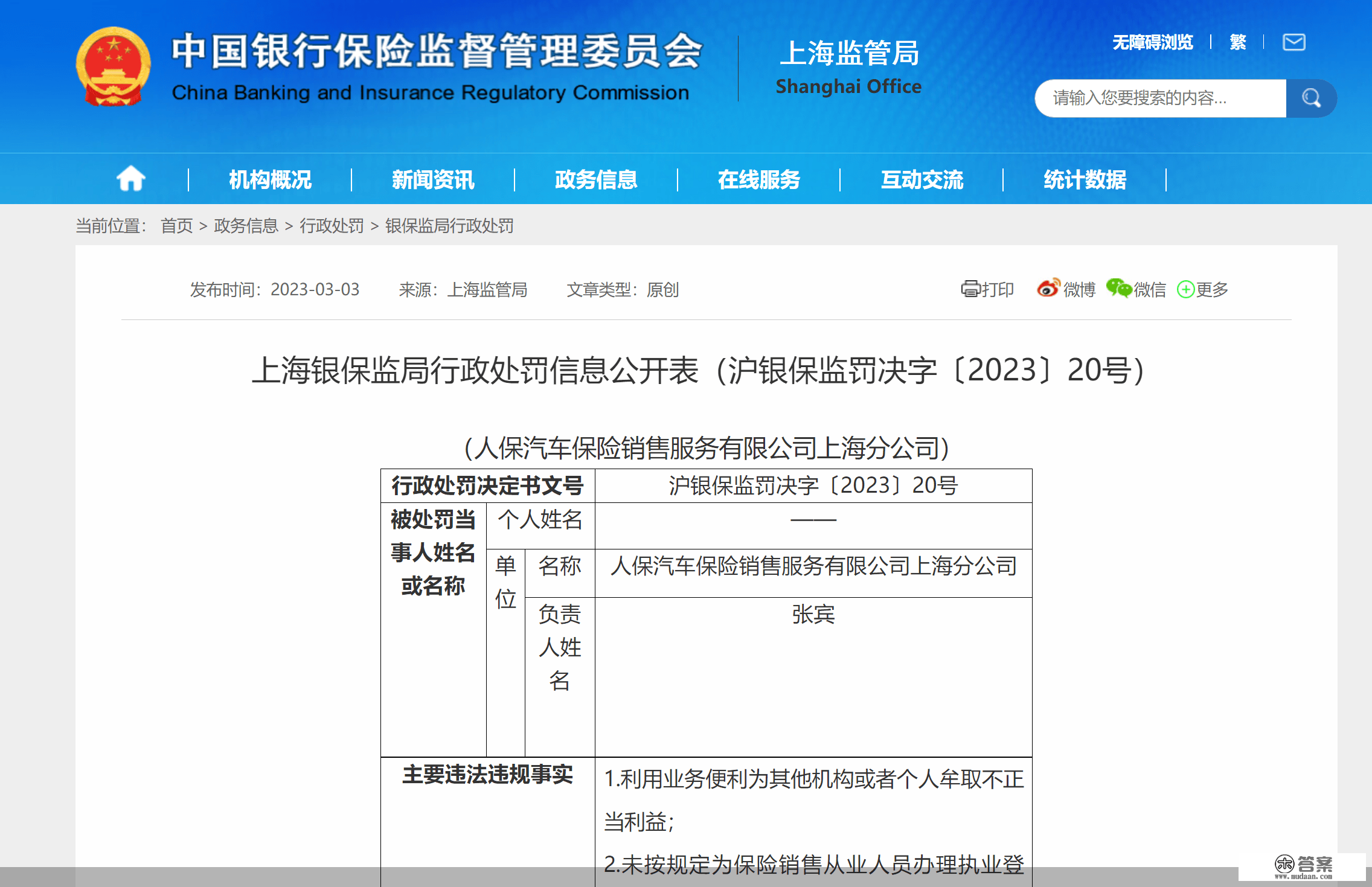Click the 张宾 table cell
The image size is (1372, 887).
[x=813, y=677]
